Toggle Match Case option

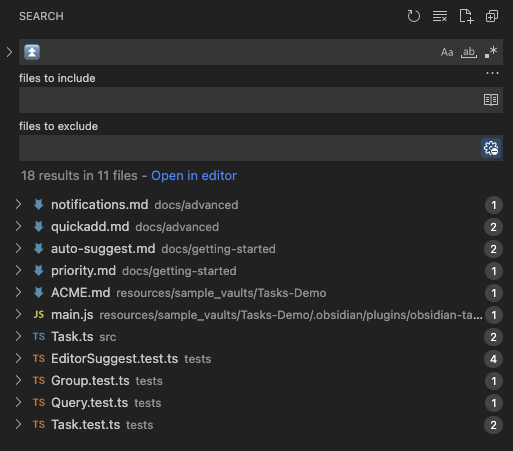pos(447,52)
